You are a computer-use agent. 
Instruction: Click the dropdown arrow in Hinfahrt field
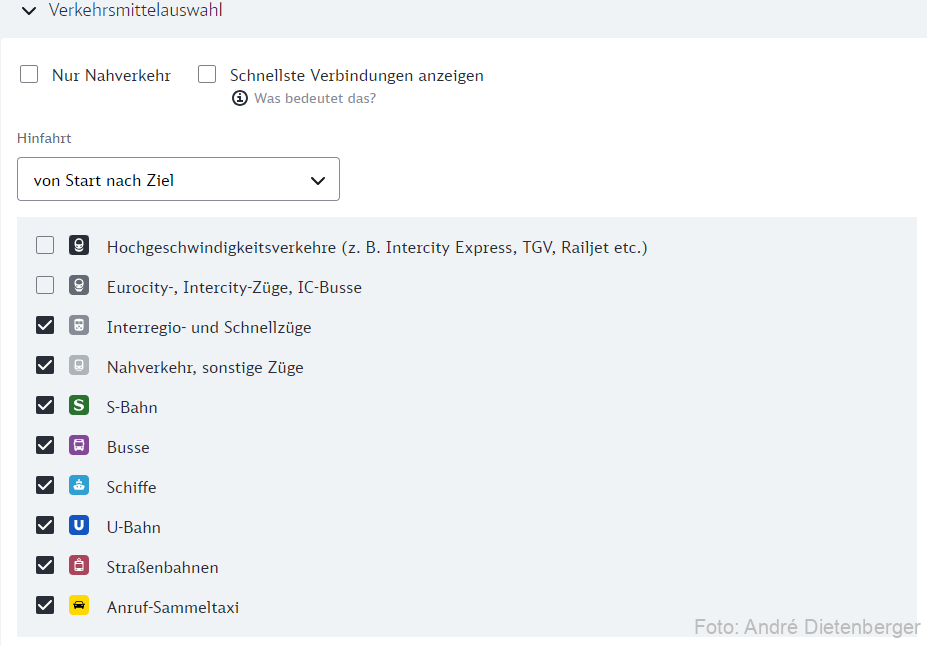(318, 180)
